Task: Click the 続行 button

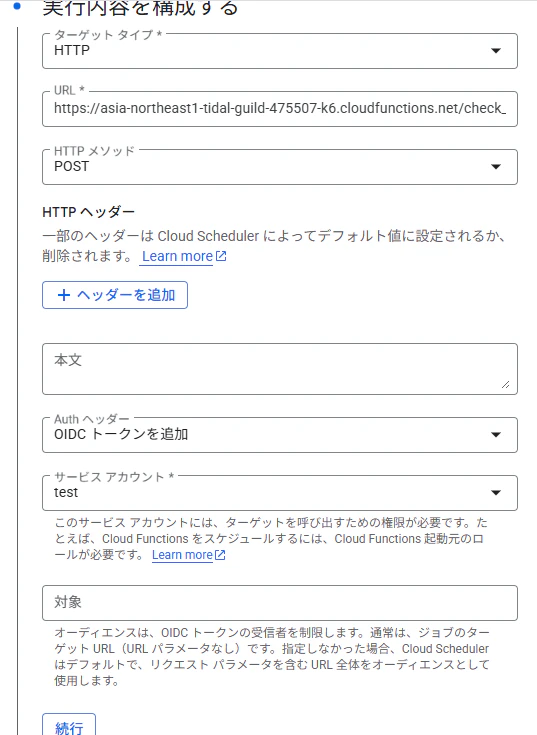Action: (x=69, y=726)
